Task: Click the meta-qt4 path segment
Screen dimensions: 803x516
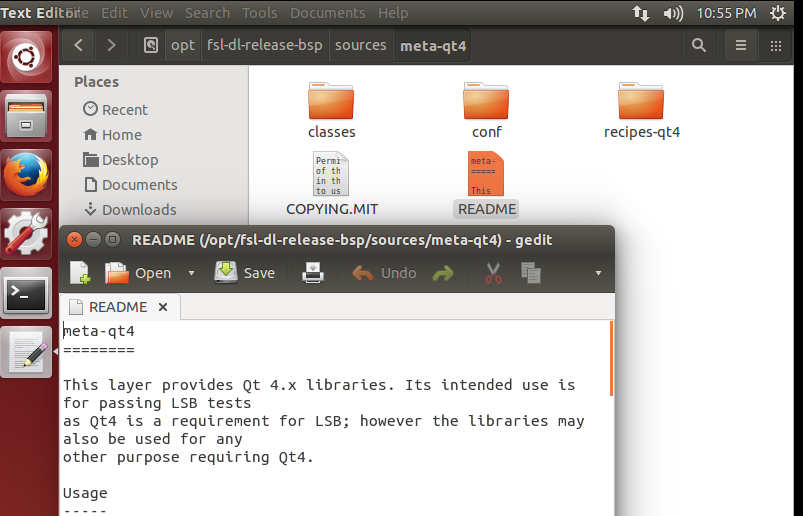Action: click(433, 46)
